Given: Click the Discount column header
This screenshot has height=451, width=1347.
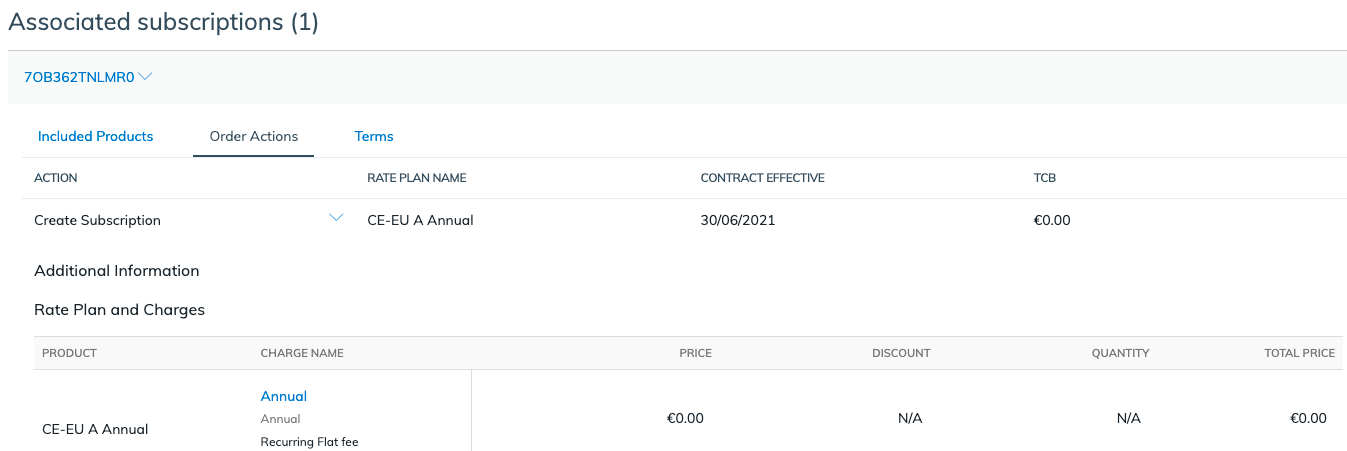Looking at the screenshot, I should [901, 353].
